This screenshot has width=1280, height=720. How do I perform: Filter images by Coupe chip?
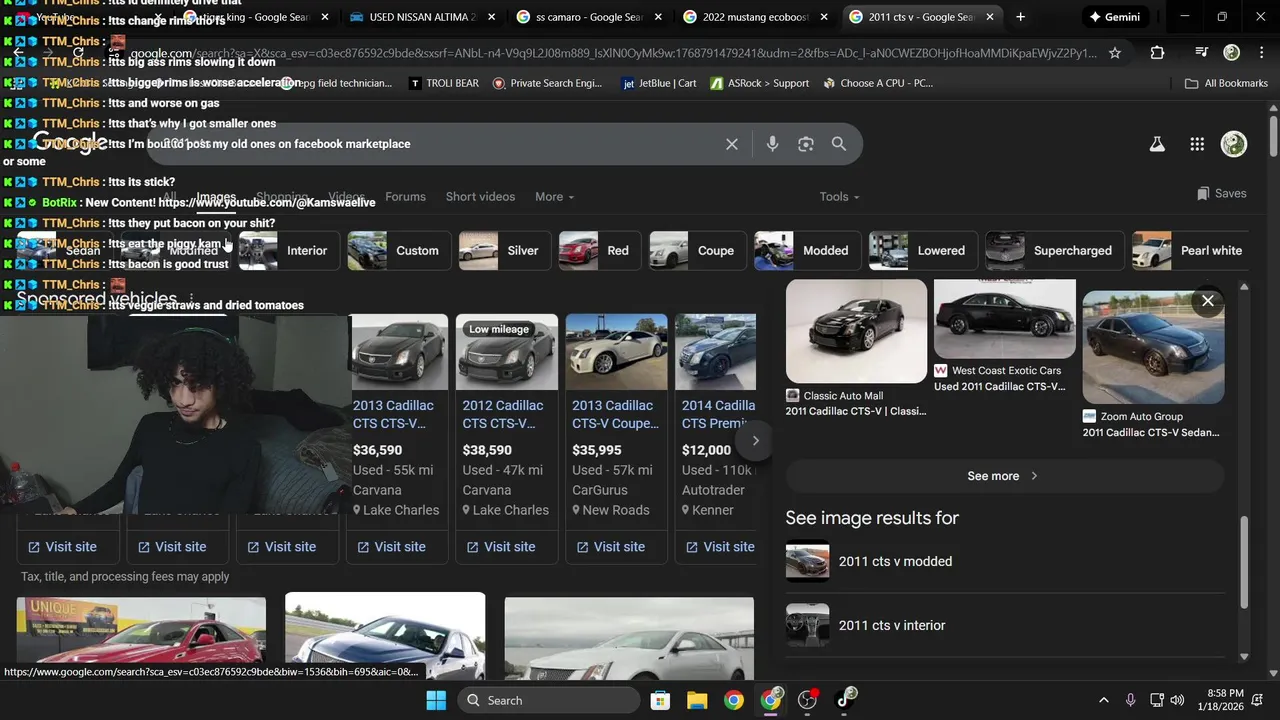697,251
